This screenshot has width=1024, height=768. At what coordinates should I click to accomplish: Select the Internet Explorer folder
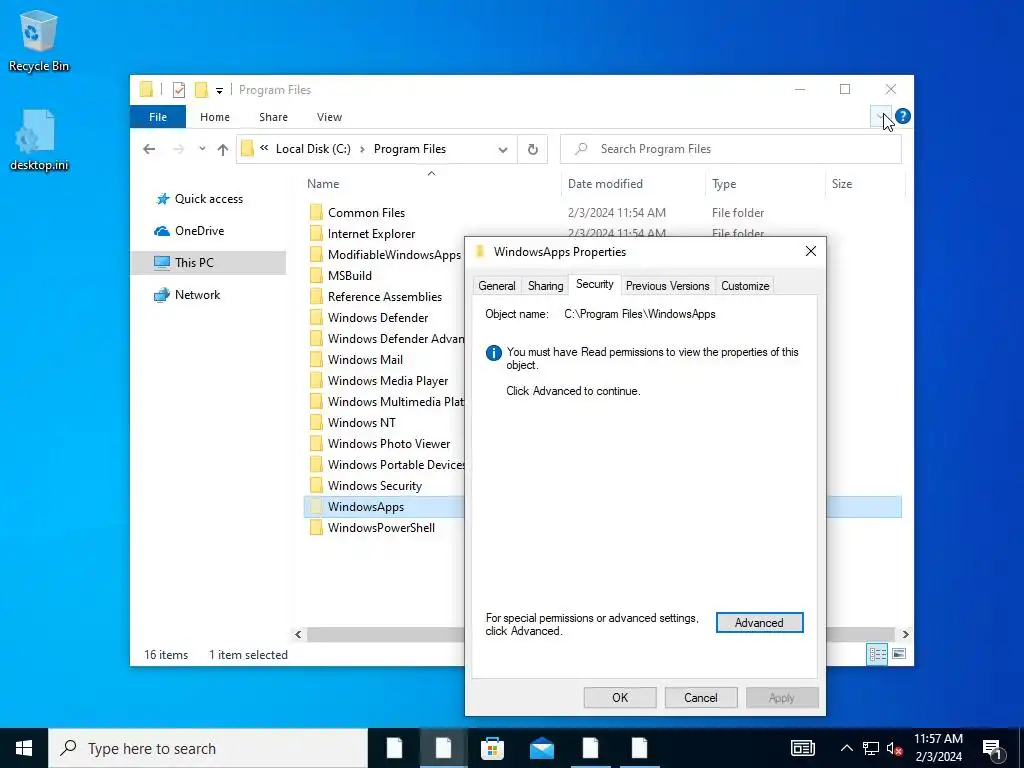pyautogui.click(x=371, y=234)
